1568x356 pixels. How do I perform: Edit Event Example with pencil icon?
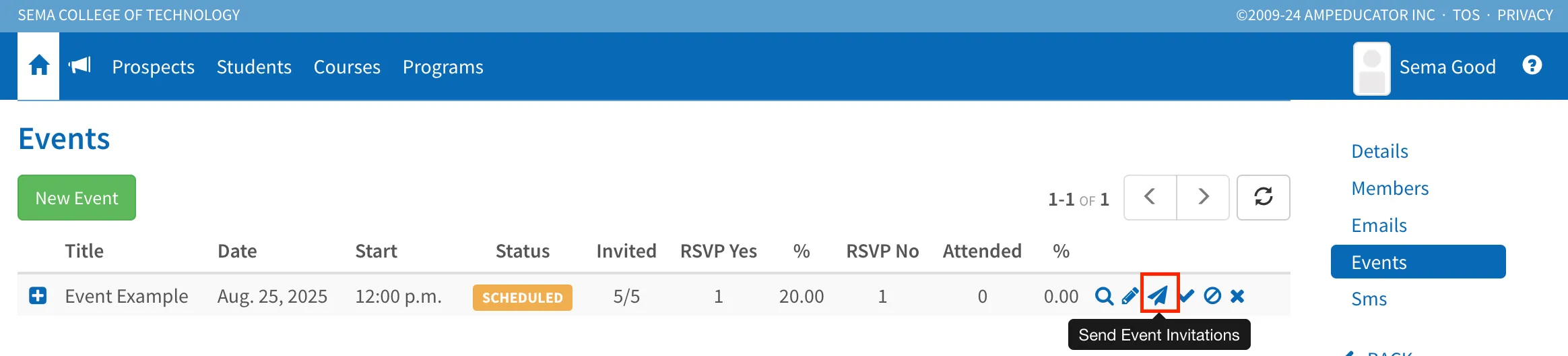(1130, 296)
